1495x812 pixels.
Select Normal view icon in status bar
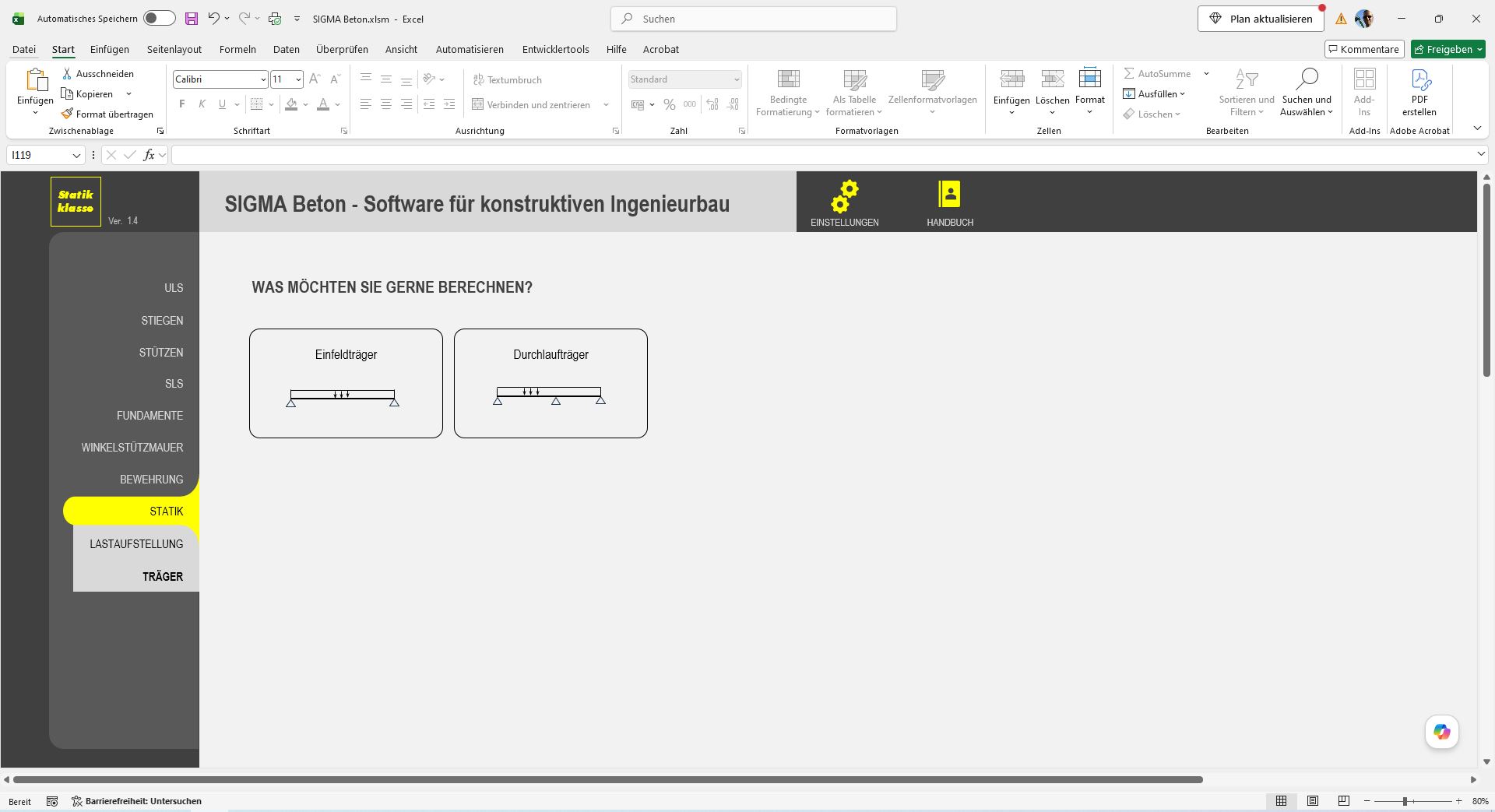(1281, 801)
